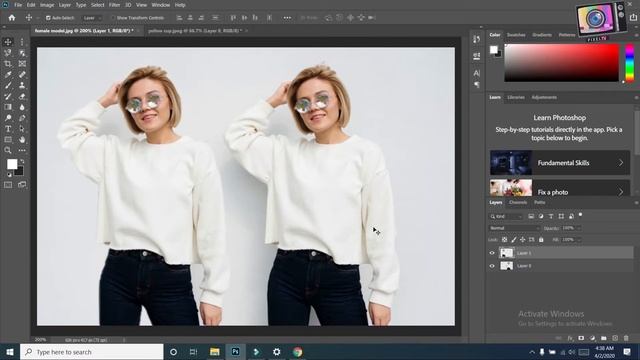The width and height of the screenshot is (640, 360).
Task: Expand Fundamental Skills chevron
Action: tap(621, 163)
